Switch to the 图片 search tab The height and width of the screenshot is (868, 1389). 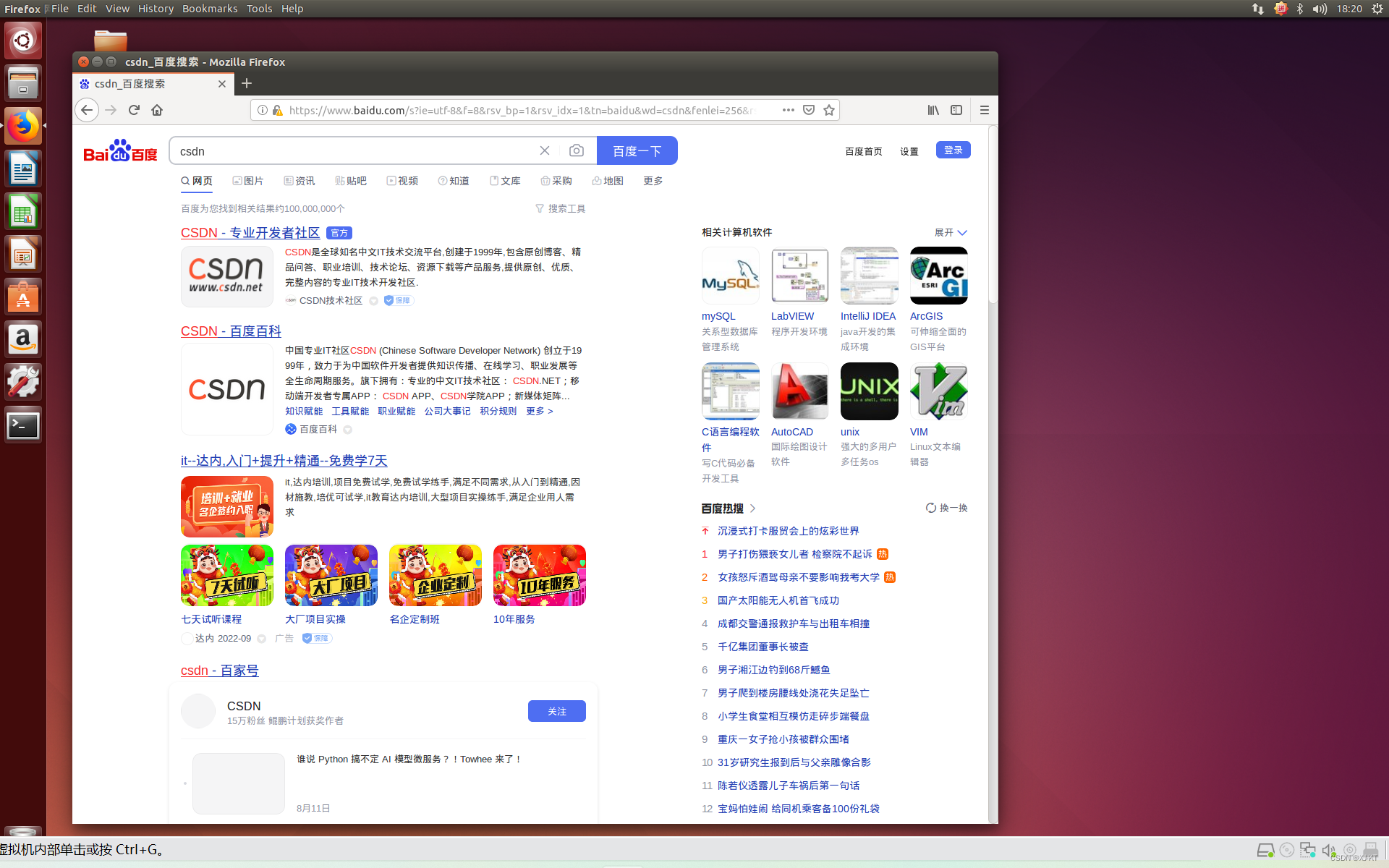(x=248, y=181)
